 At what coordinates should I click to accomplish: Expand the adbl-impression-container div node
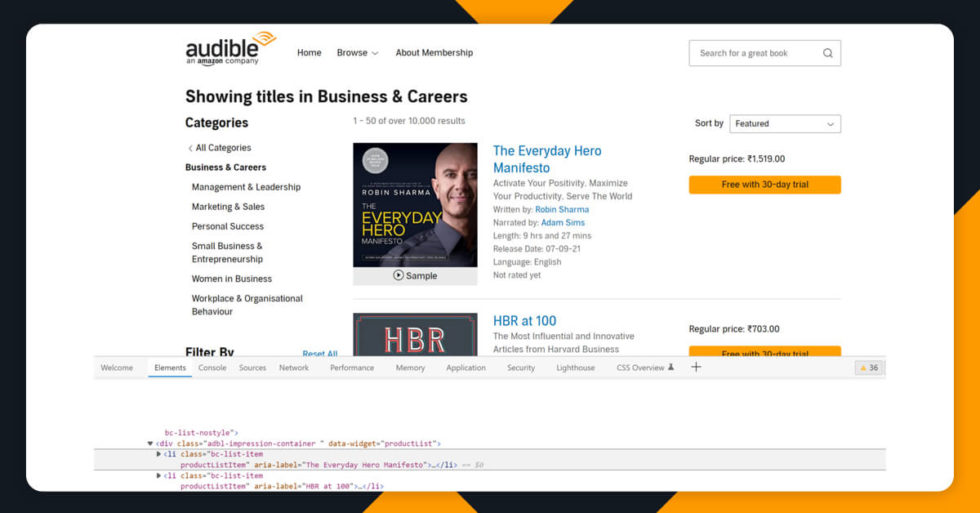(150, 444)
